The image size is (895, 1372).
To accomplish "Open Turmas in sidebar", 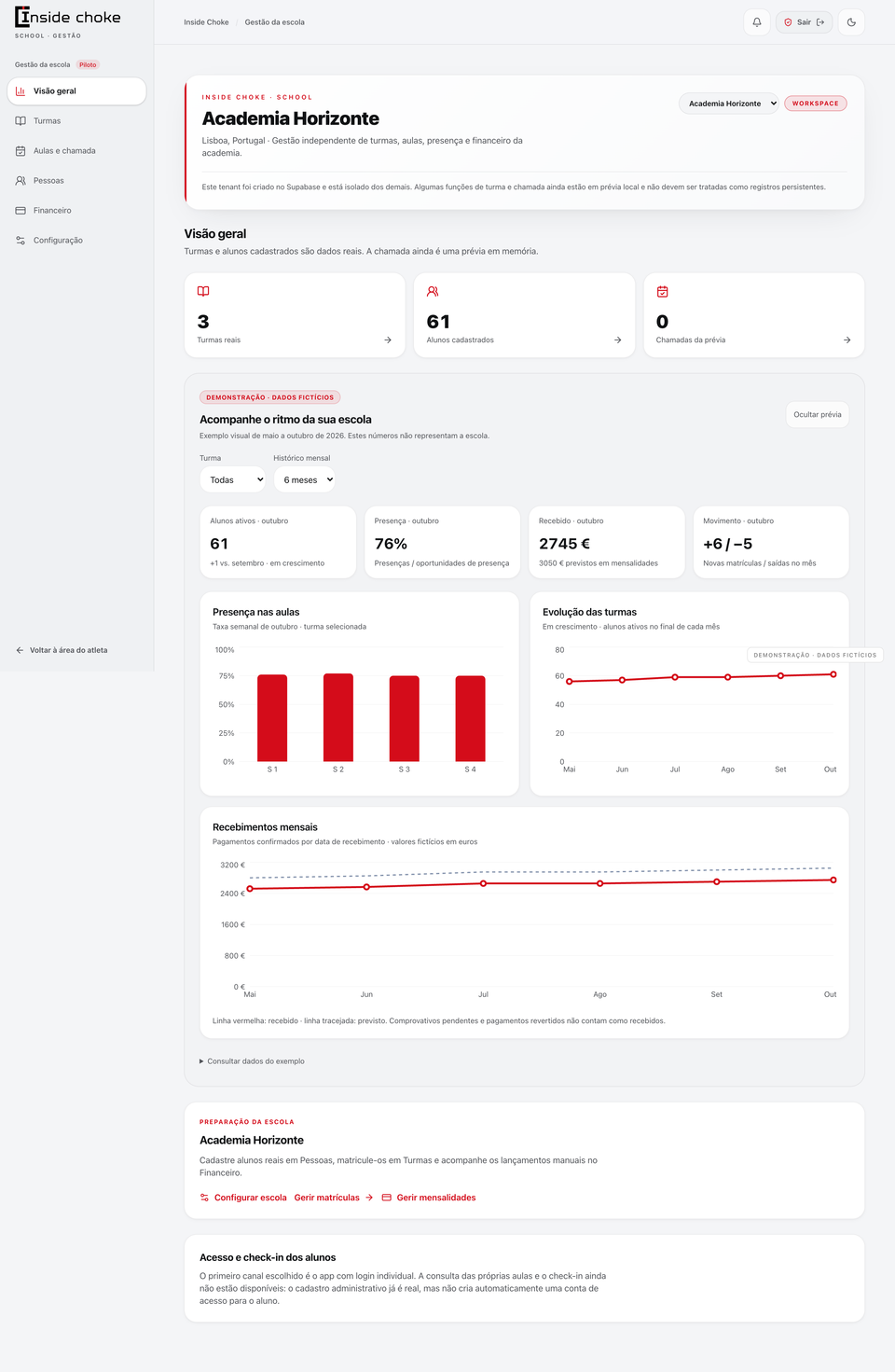I will pos(76,121).
